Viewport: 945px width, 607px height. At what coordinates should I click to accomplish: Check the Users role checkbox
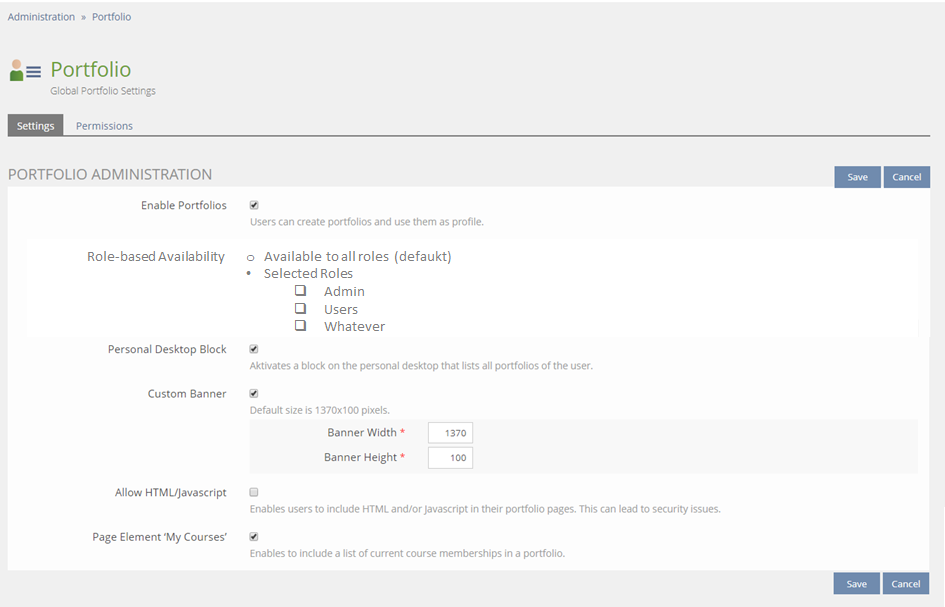click(300, 309)
